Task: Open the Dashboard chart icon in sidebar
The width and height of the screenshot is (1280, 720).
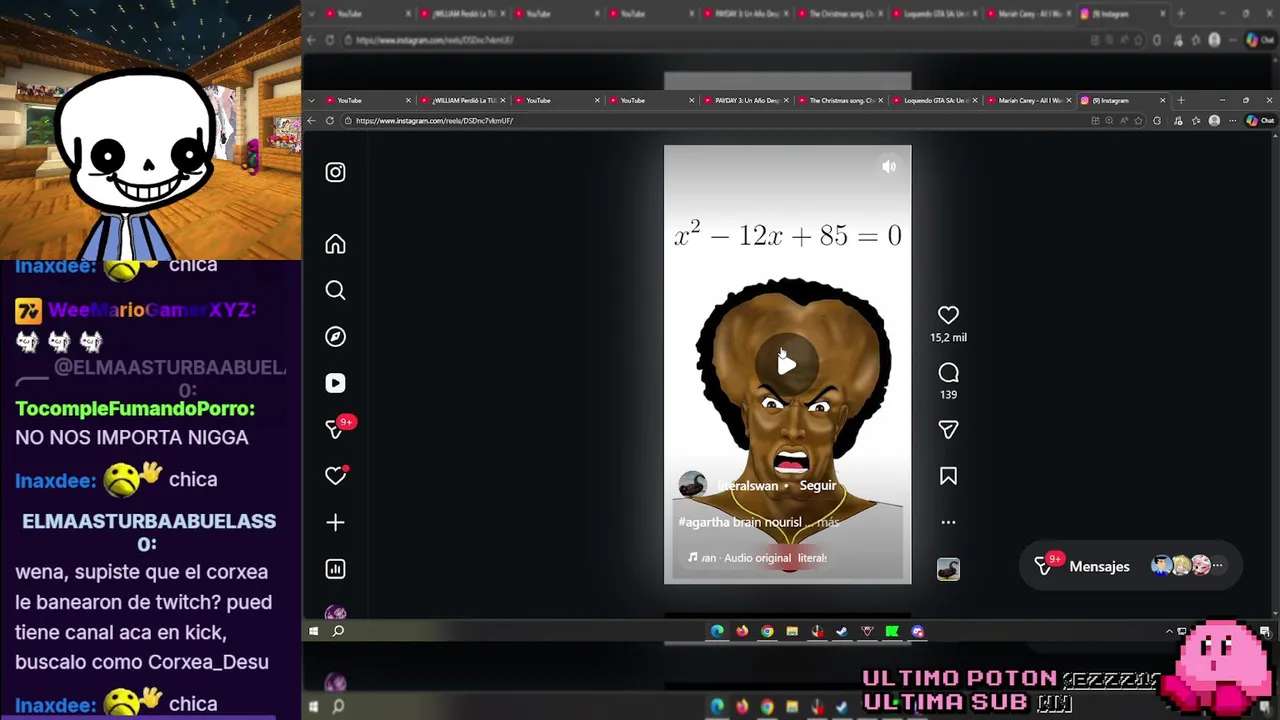Action: 335,569
